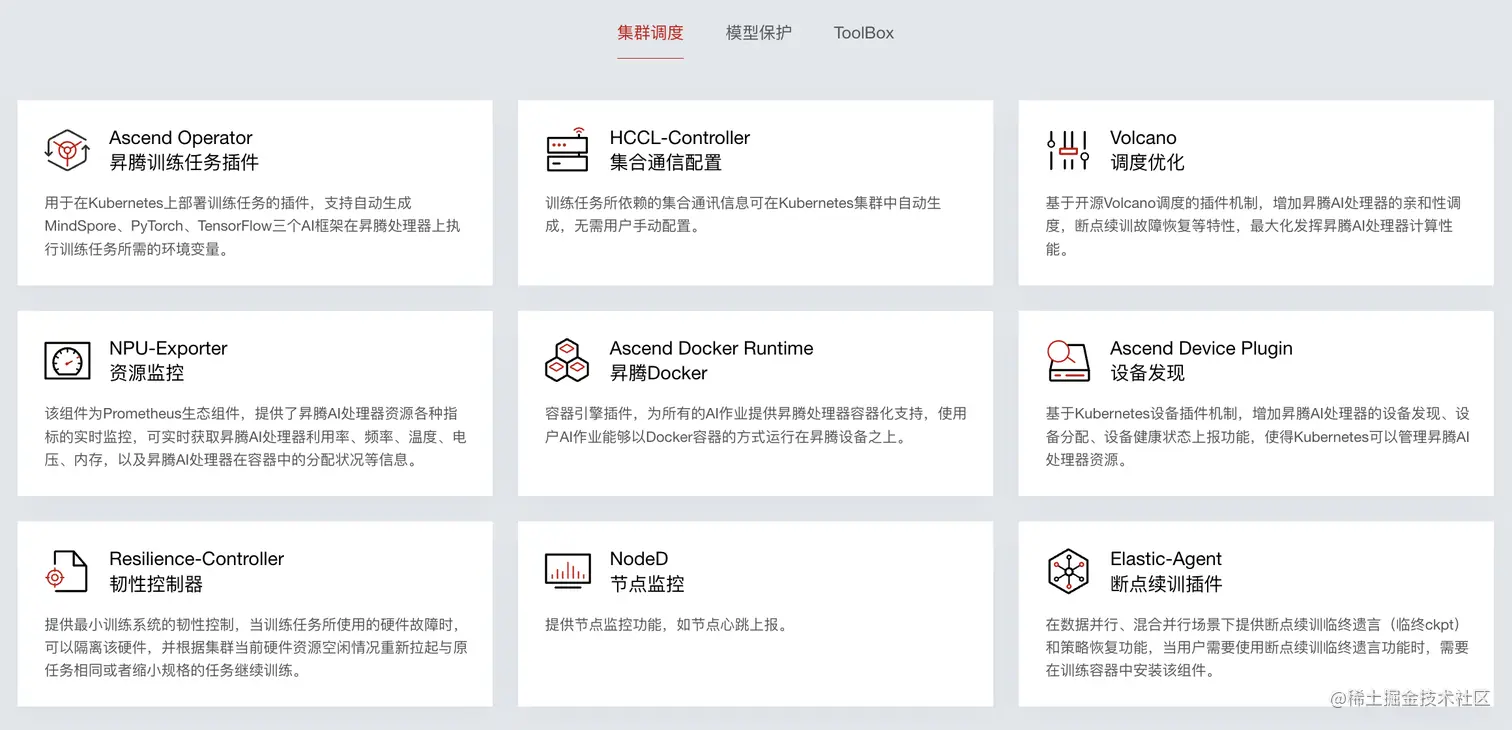1512x730 pixels.
Task: Click the text 提供节点监控功能，如节点心跳上报。
Action: tap(667, 625)
